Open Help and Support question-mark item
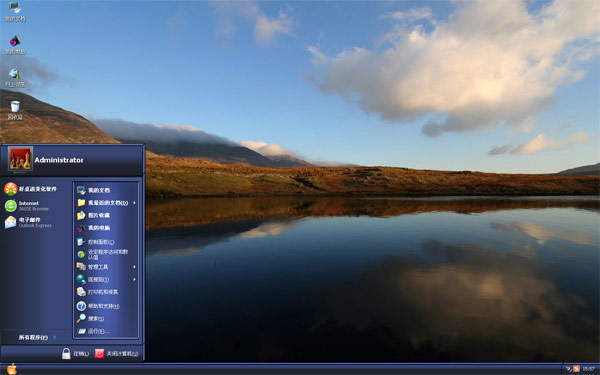600x375 pixels. tap(98, 306)
